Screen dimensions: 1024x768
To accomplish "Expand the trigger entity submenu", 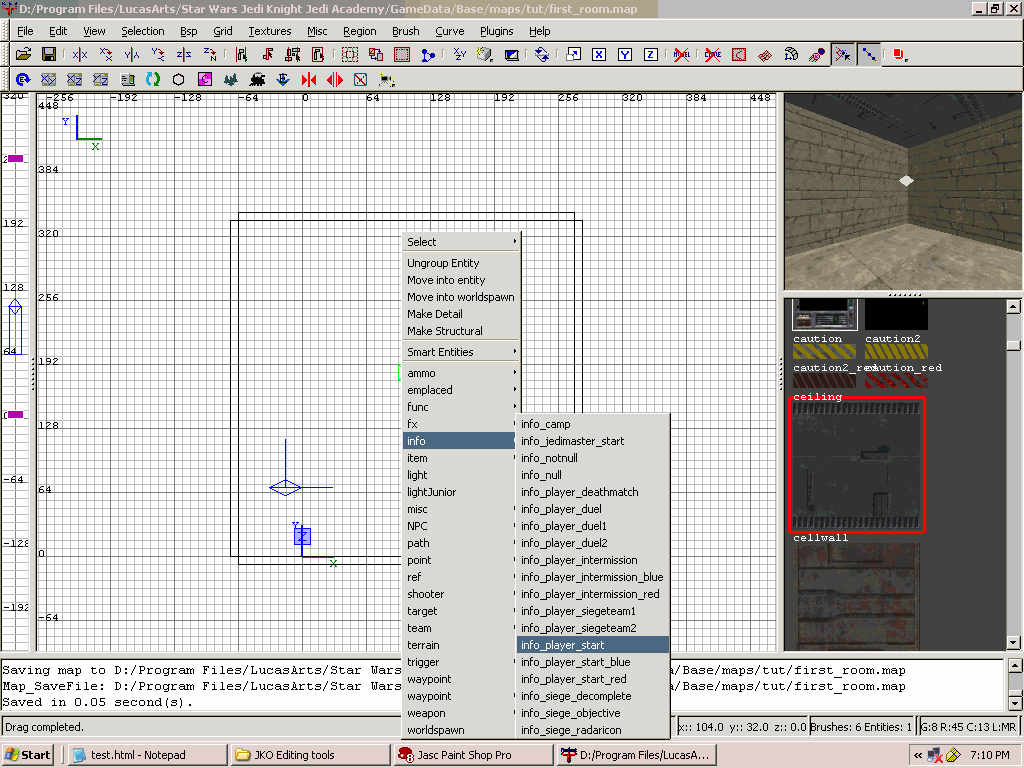I will tap(460, 662).
